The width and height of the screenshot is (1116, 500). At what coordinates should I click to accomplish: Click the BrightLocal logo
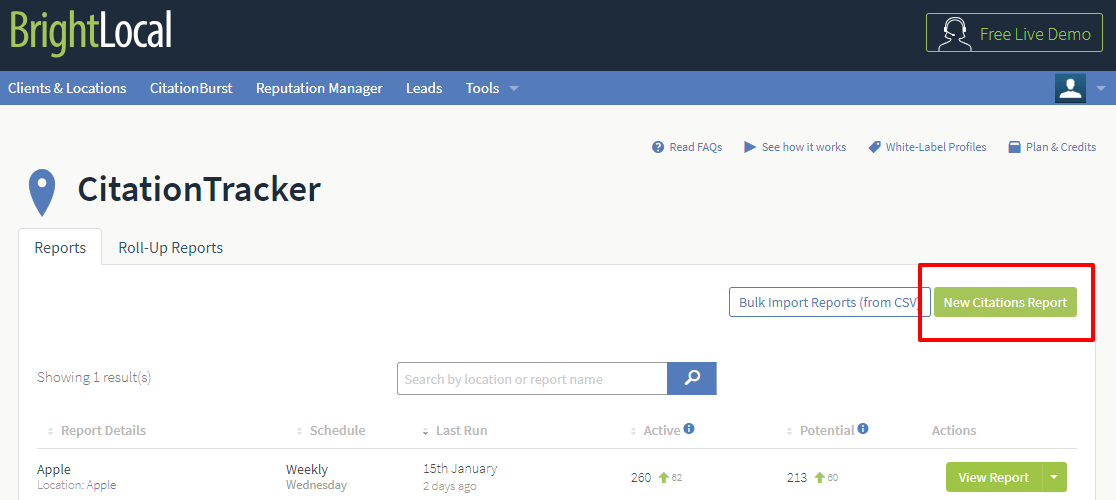(x=91, y=31)
